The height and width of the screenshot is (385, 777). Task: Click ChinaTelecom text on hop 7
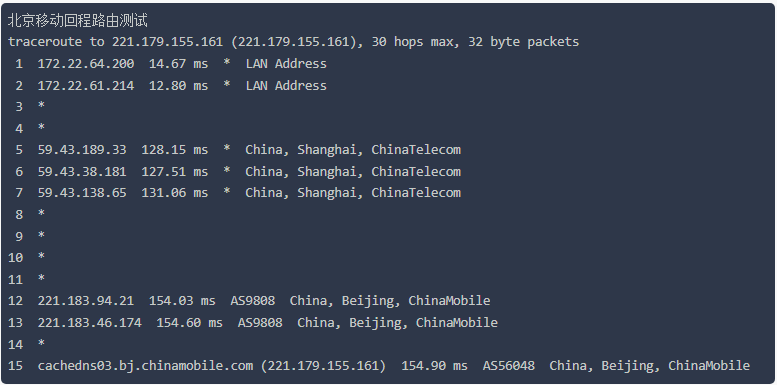pos(416,193)
